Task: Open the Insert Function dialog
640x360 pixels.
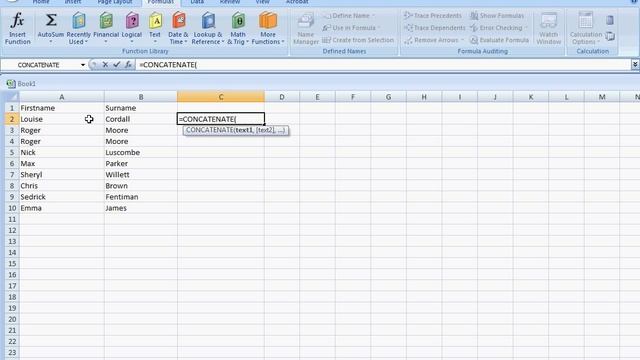Action: point(18,28)
